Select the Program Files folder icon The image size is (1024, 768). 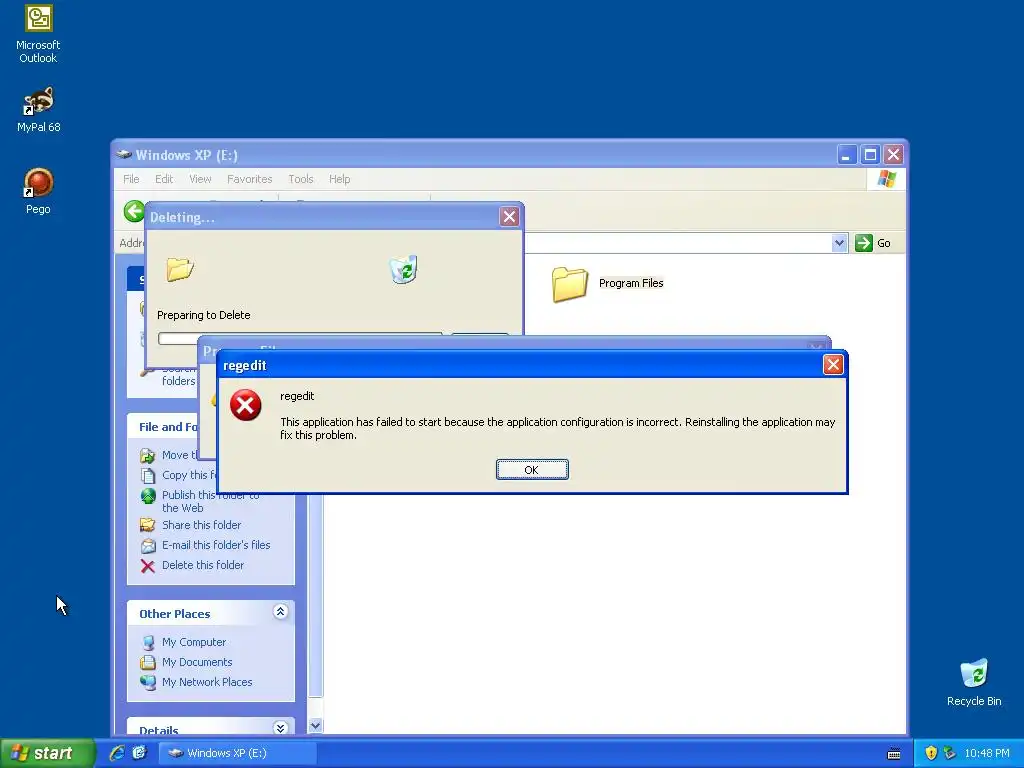569,284
